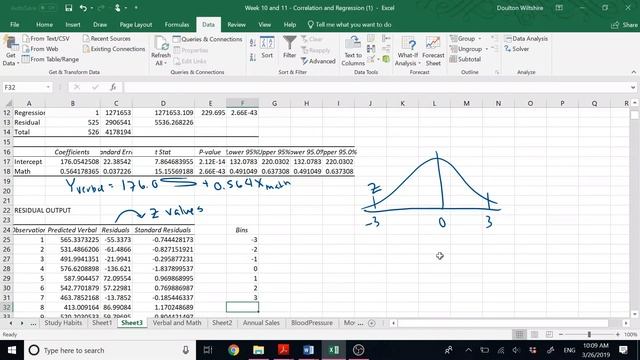Undo the last action
Screen dimensions: 640x360
(x=83, y=8)
